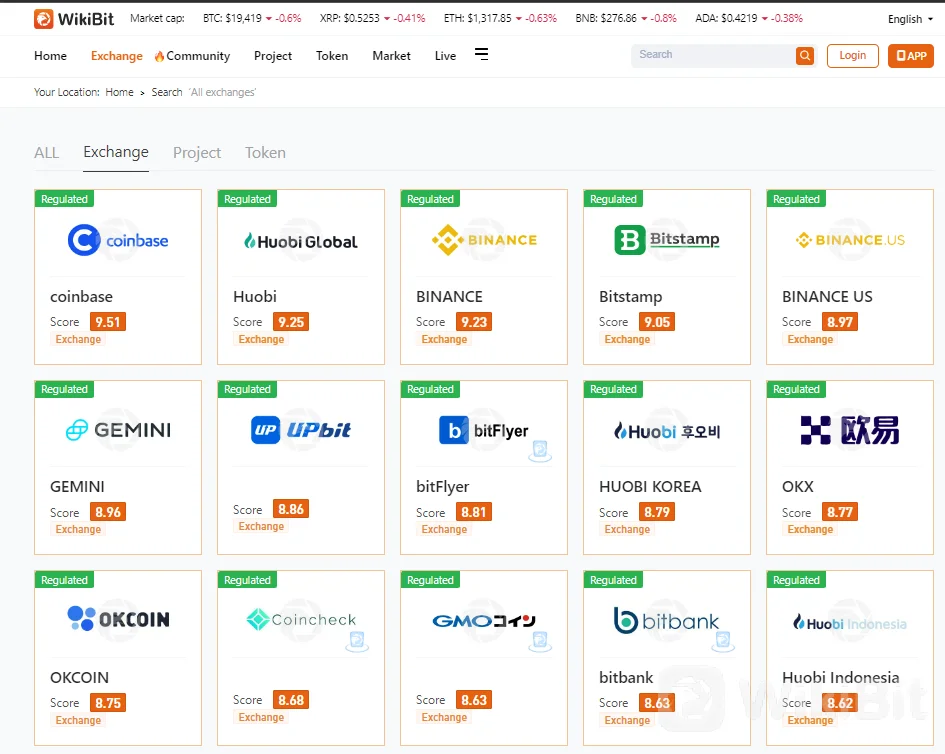Click the GMO Coin card badge icon
This screenshot has height=754, width=945.
click(540, 641)
